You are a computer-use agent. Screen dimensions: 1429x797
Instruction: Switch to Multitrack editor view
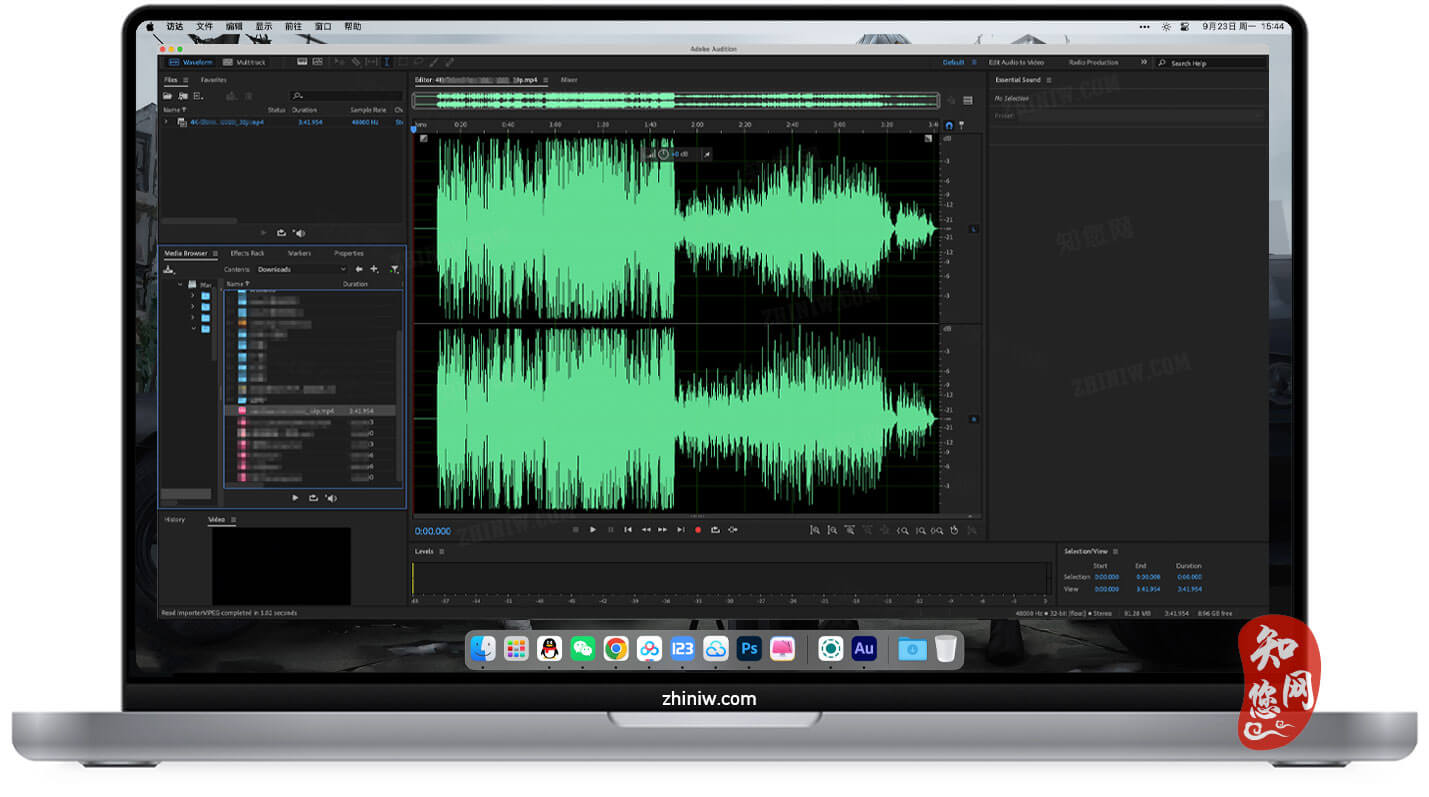click(x=245, y=62)
